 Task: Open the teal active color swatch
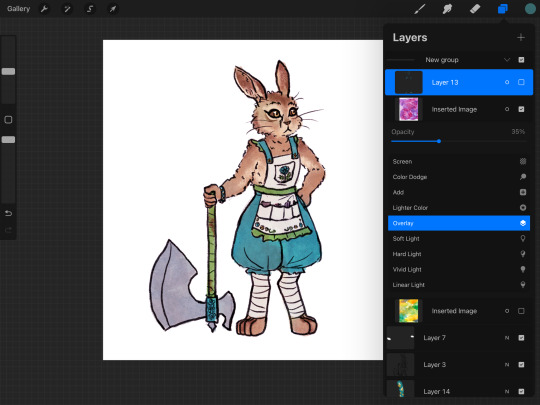530,9
